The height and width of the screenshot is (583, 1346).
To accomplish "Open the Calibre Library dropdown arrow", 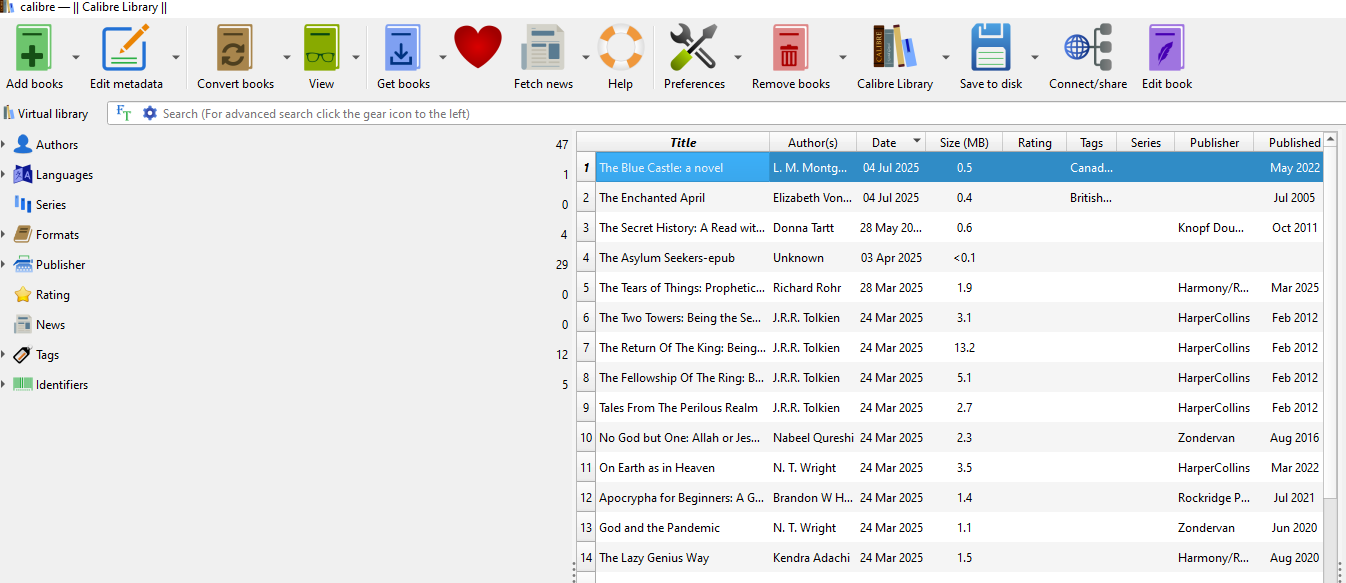I will 946,57.
